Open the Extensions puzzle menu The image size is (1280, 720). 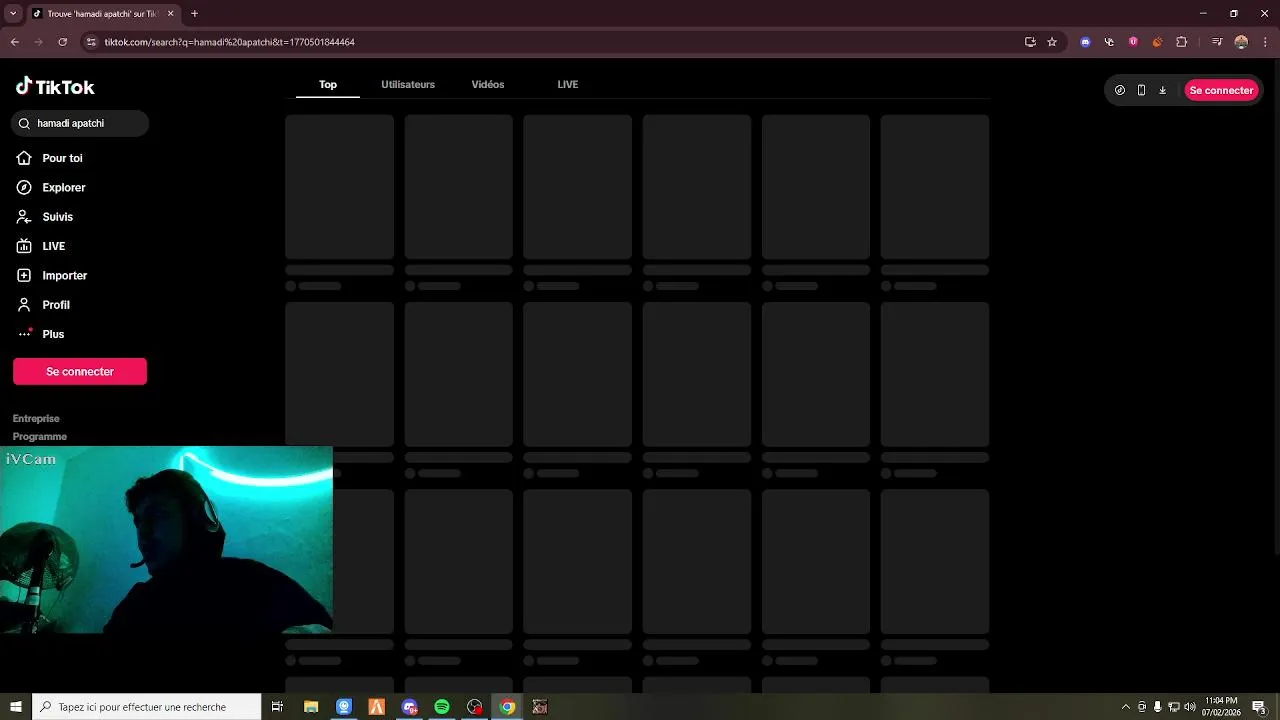pos(1182,42)
